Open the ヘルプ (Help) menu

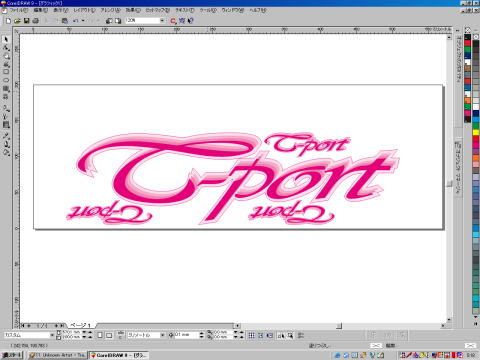click(x=258, y=10)
